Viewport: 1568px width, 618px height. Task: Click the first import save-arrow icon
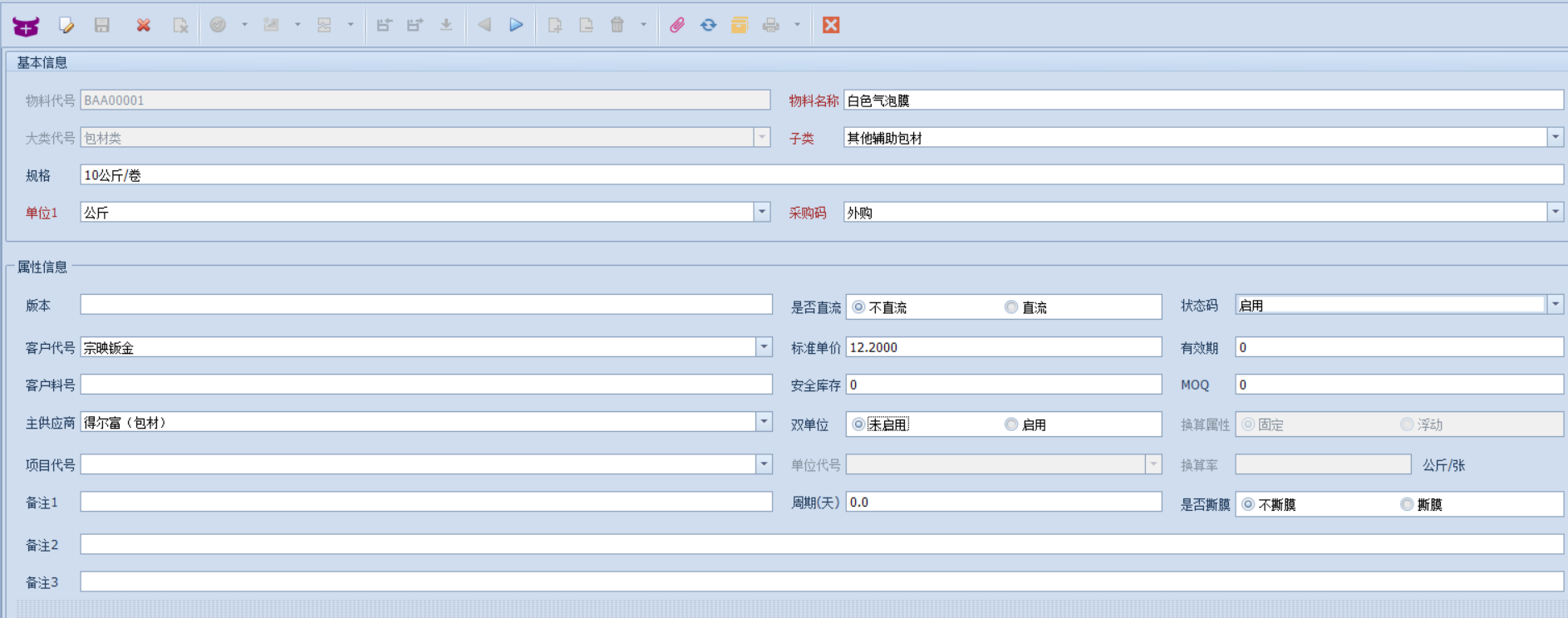point(384,25)
